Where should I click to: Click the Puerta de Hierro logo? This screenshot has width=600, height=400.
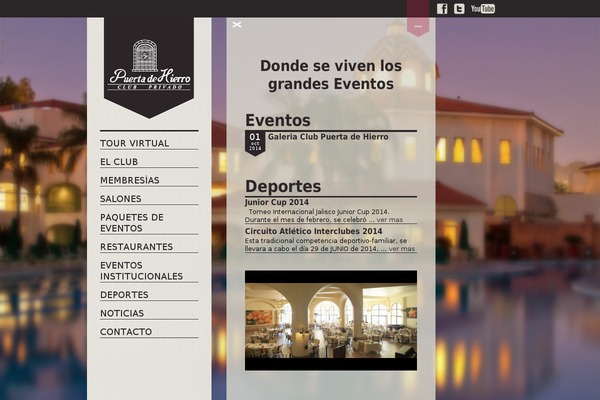(149, 67)
